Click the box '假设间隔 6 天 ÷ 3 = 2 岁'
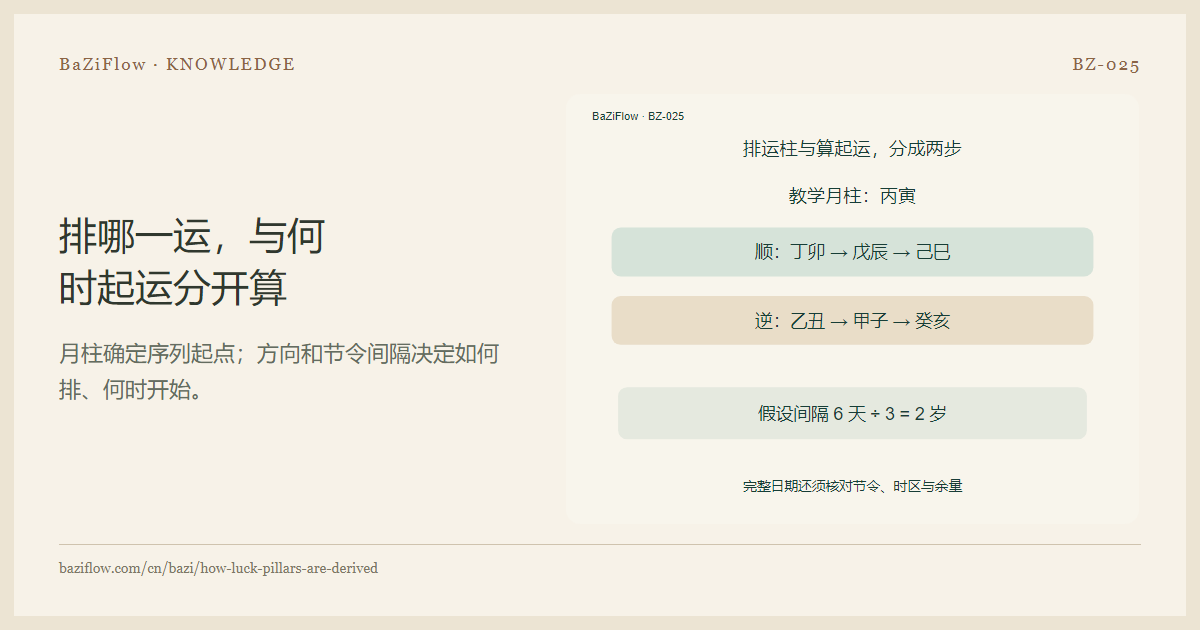The image size is (1200, 630). pyautogui.click(x=852, y=413)
